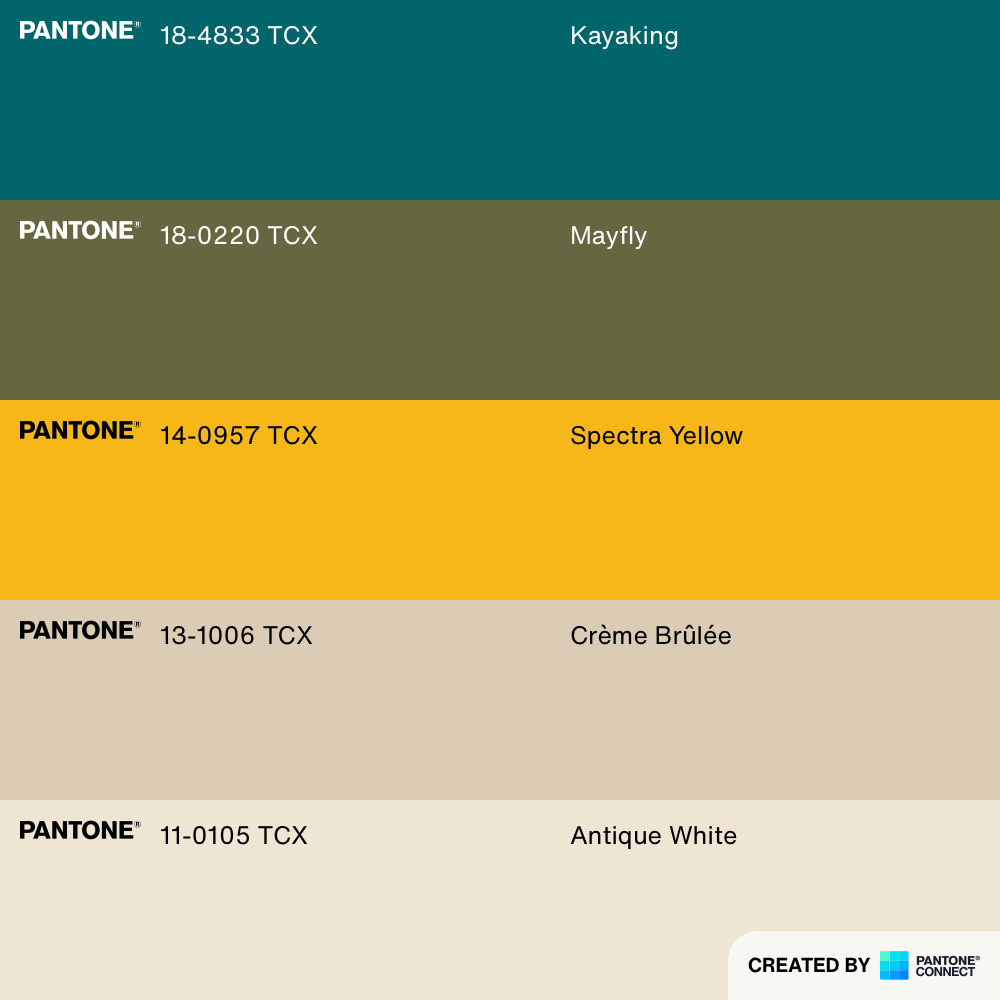
Task: Click the color name "Spectra Yellow"
Action: click(x=656, y=436)
